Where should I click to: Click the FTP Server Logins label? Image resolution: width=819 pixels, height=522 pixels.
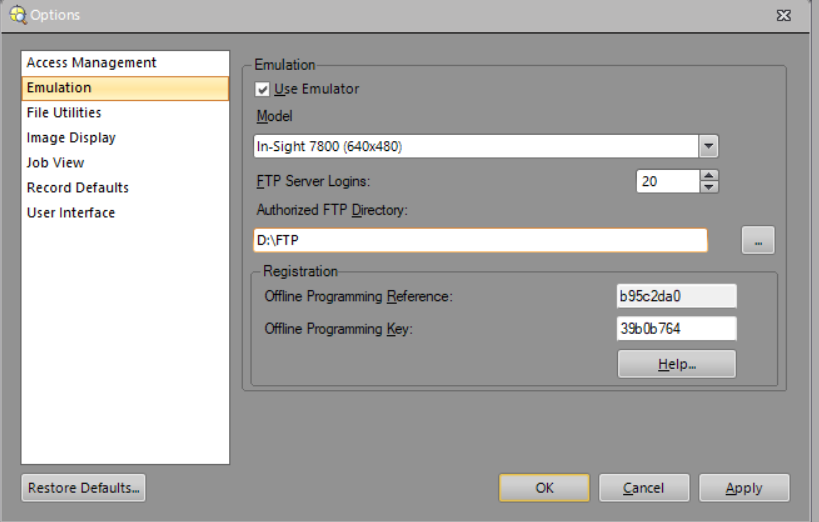click(x=313, y=181)
